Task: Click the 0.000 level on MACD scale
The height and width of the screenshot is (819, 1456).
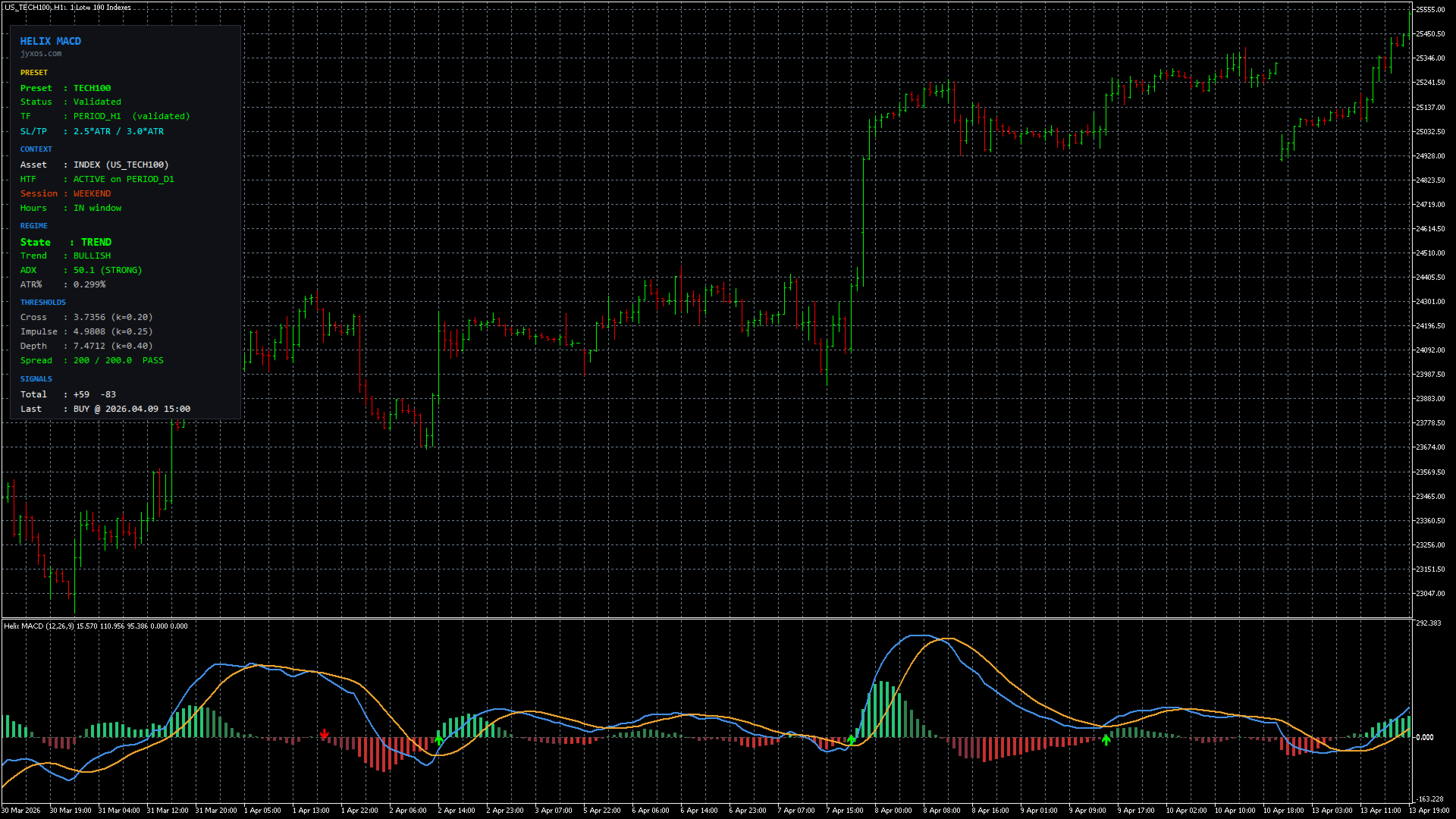Action: [1425, 737]
